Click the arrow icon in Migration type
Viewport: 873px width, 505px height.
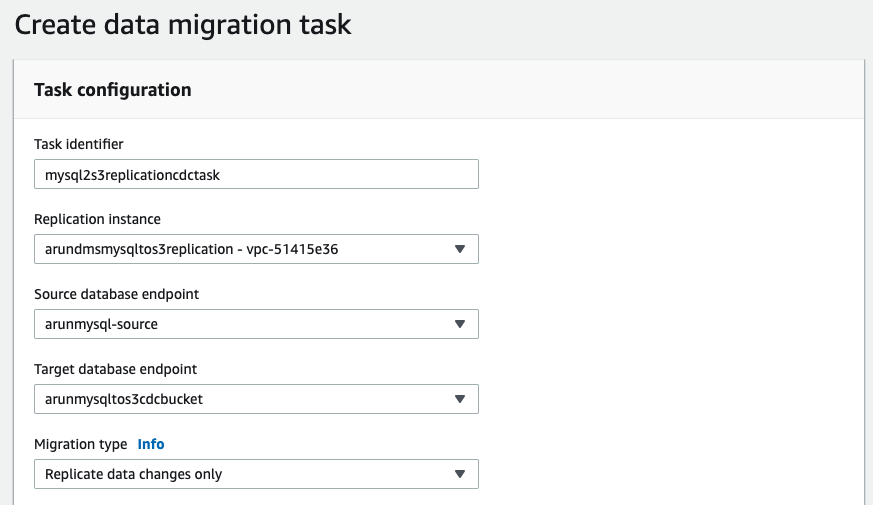pos(459,474)
